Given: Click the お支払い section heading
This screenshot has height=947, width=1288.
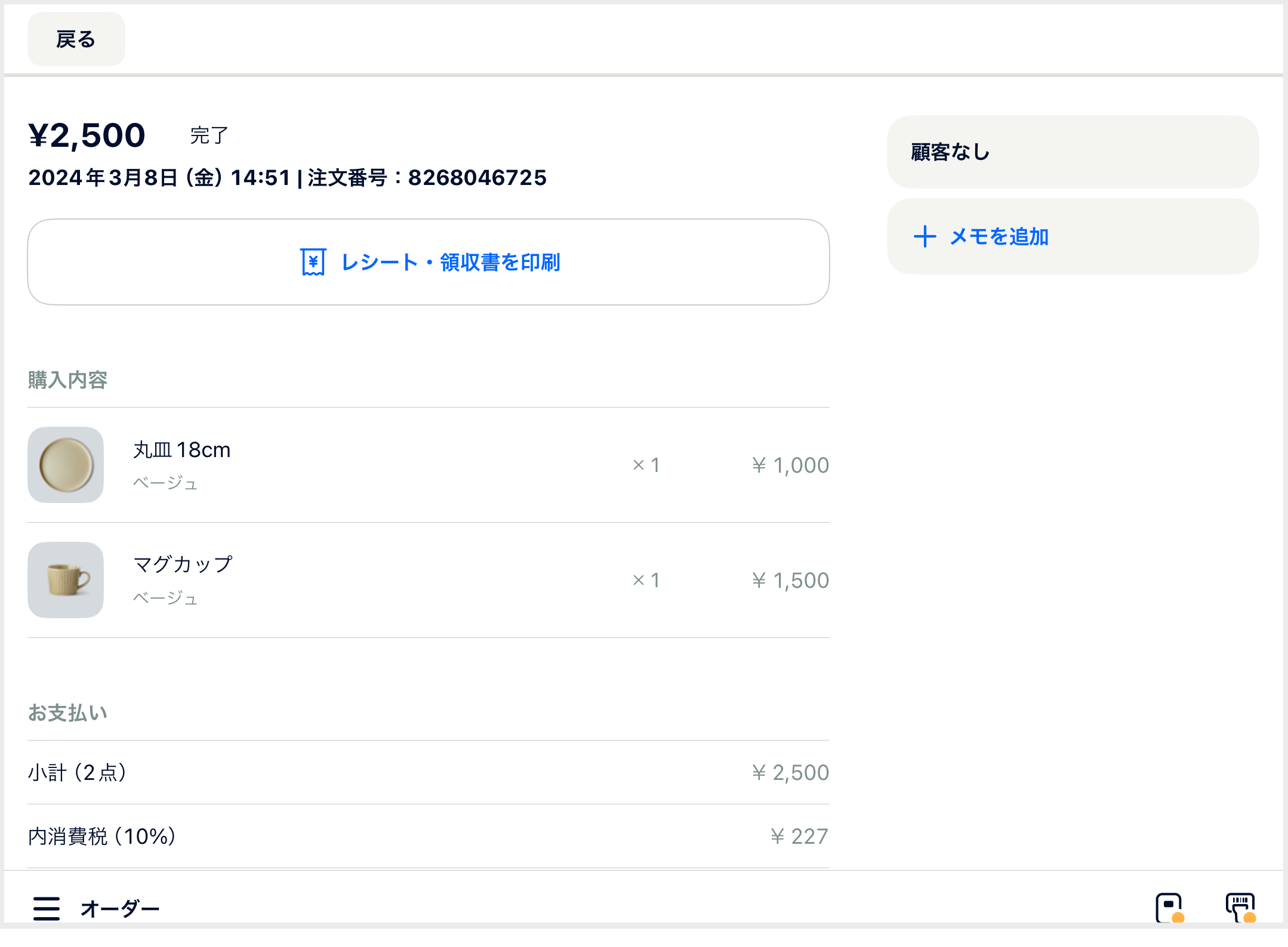Looking at the screenshot, I should [67, 713].
